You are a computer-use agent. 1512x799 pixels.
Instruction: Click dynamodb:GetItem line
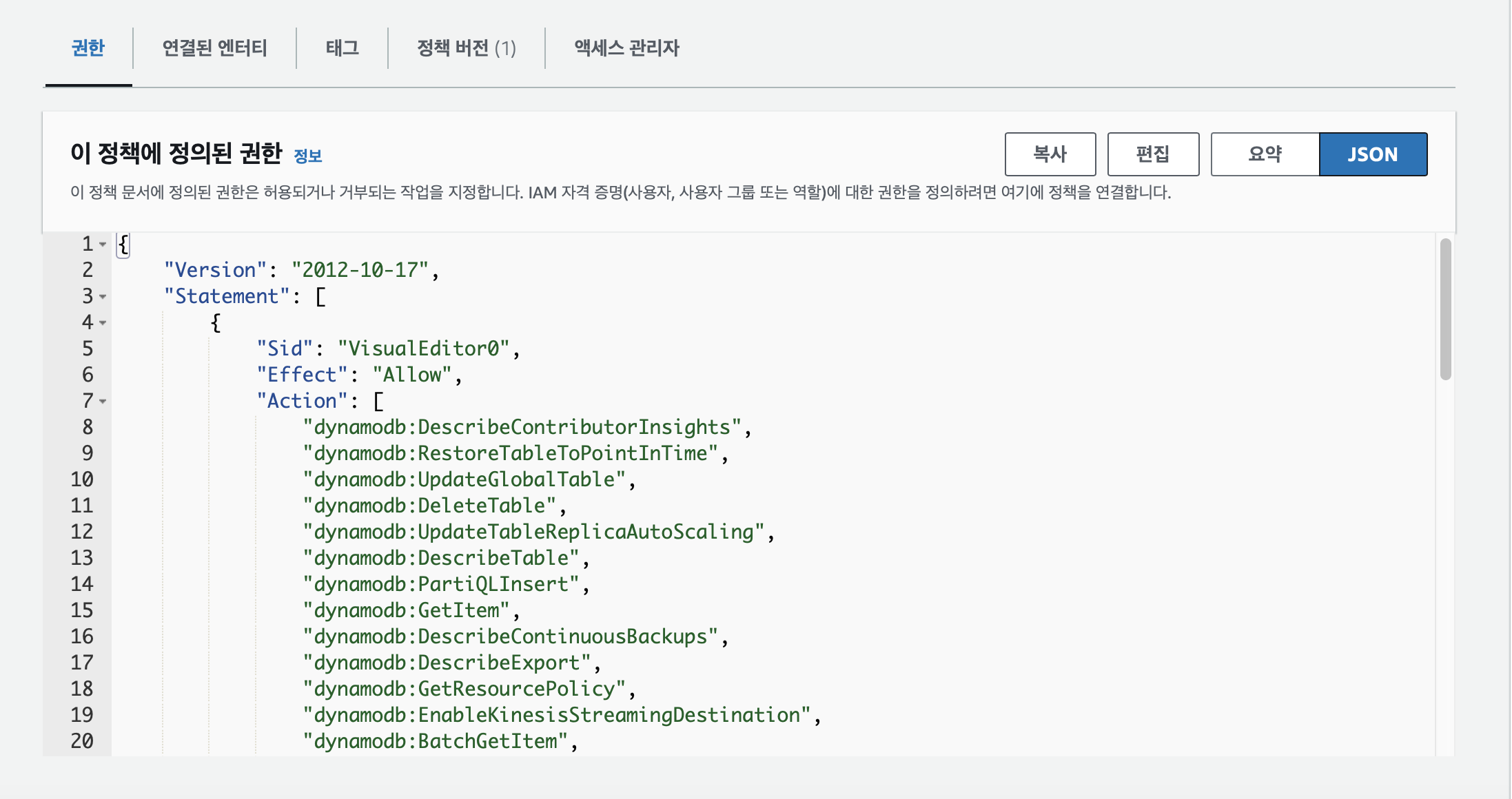click(x=411, y=610)
